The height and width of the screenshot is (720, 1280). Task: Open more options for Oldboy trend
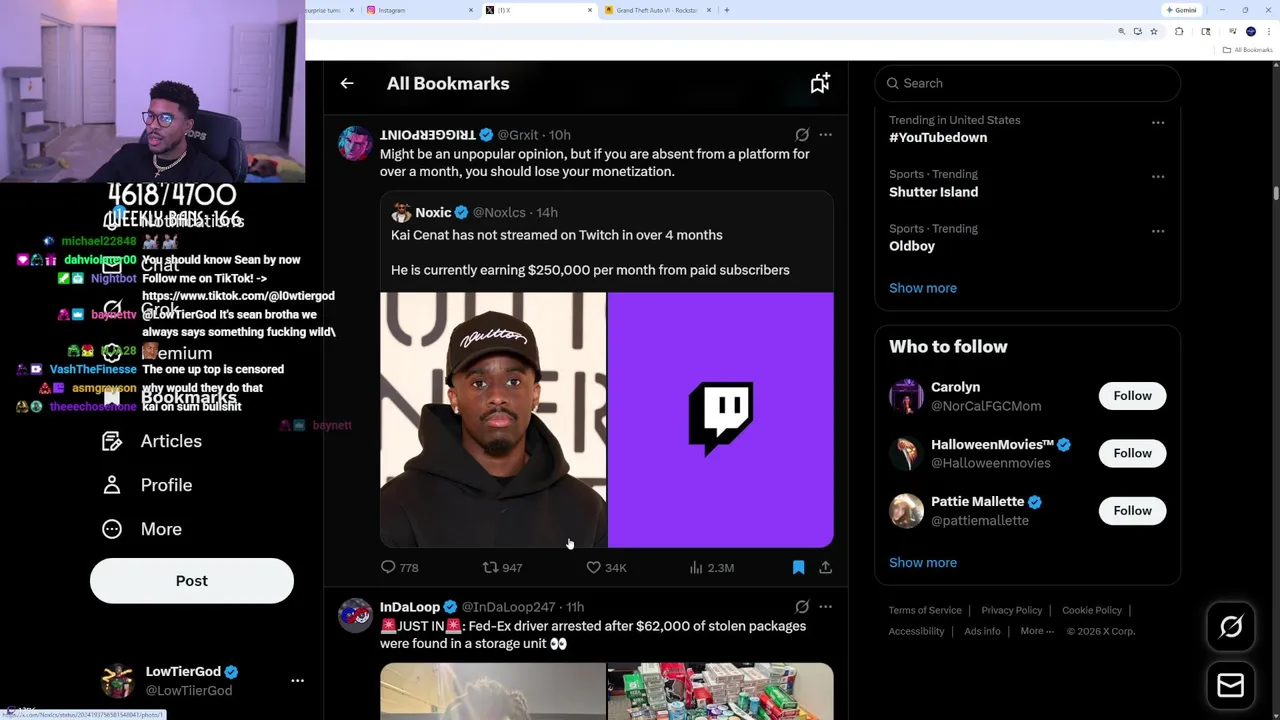(1158, 231)
